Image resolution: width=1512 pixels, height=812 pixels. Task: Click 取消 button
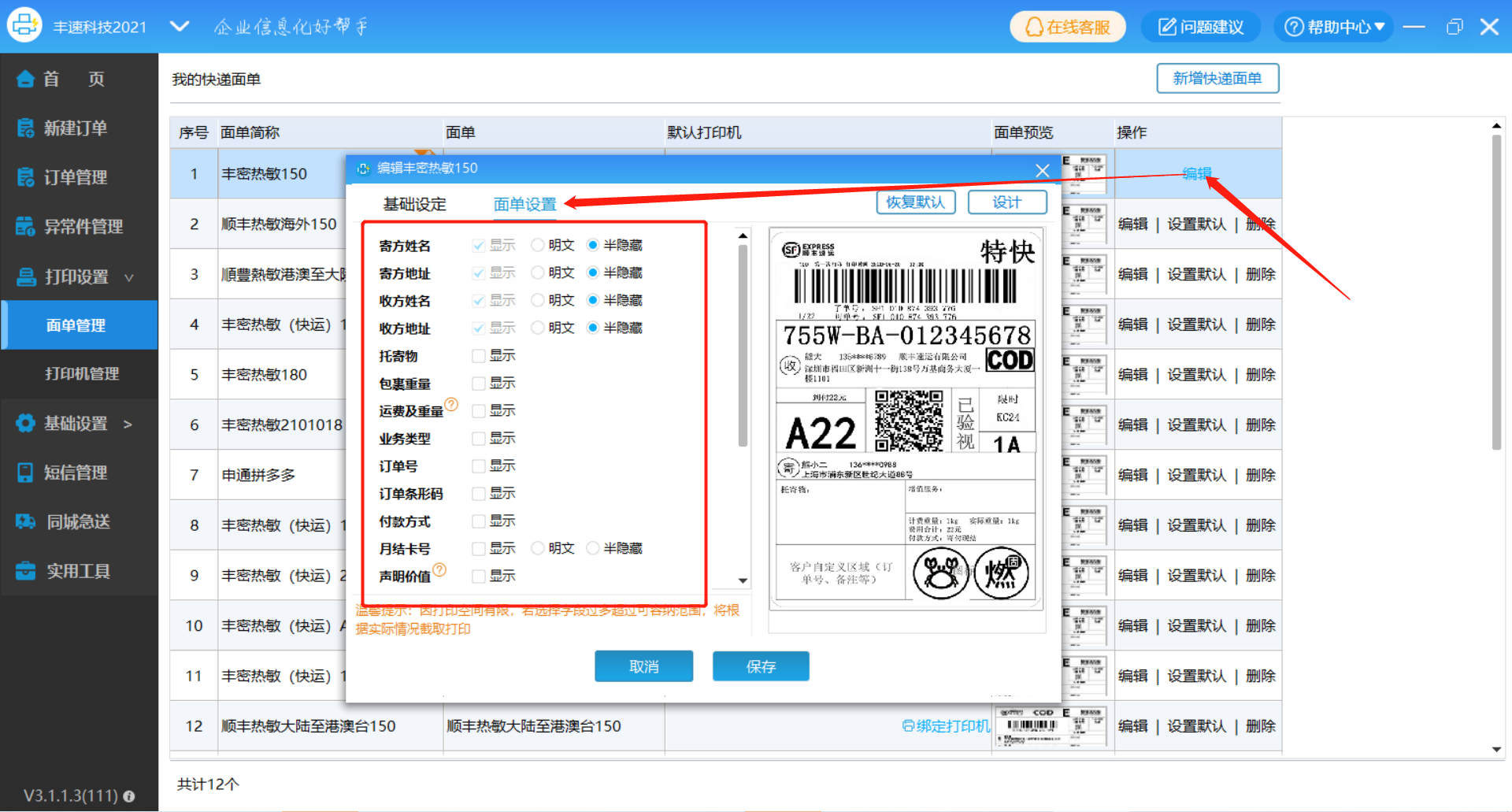643,666
